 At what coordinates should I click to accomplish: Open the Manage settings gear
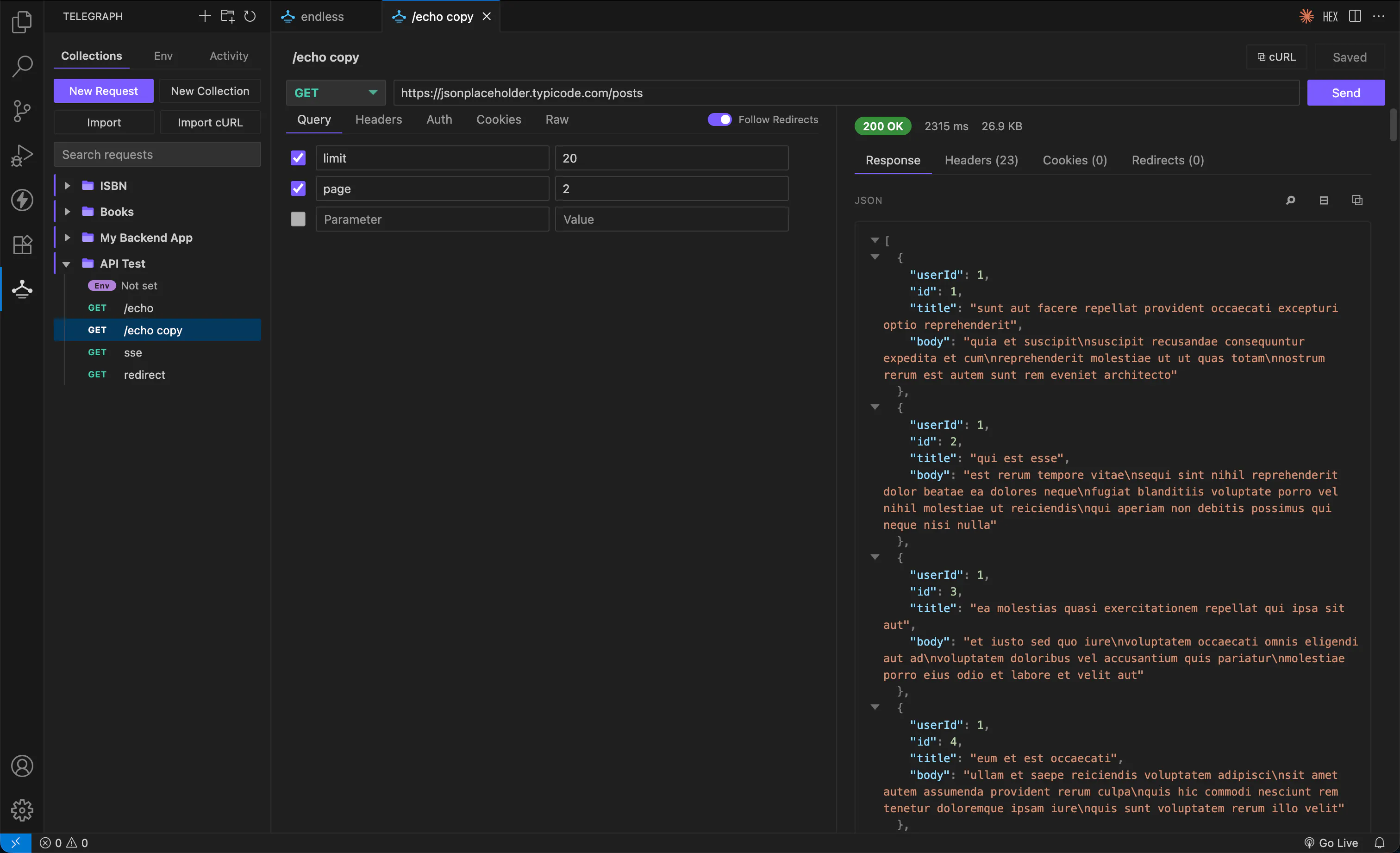[22, 810]
